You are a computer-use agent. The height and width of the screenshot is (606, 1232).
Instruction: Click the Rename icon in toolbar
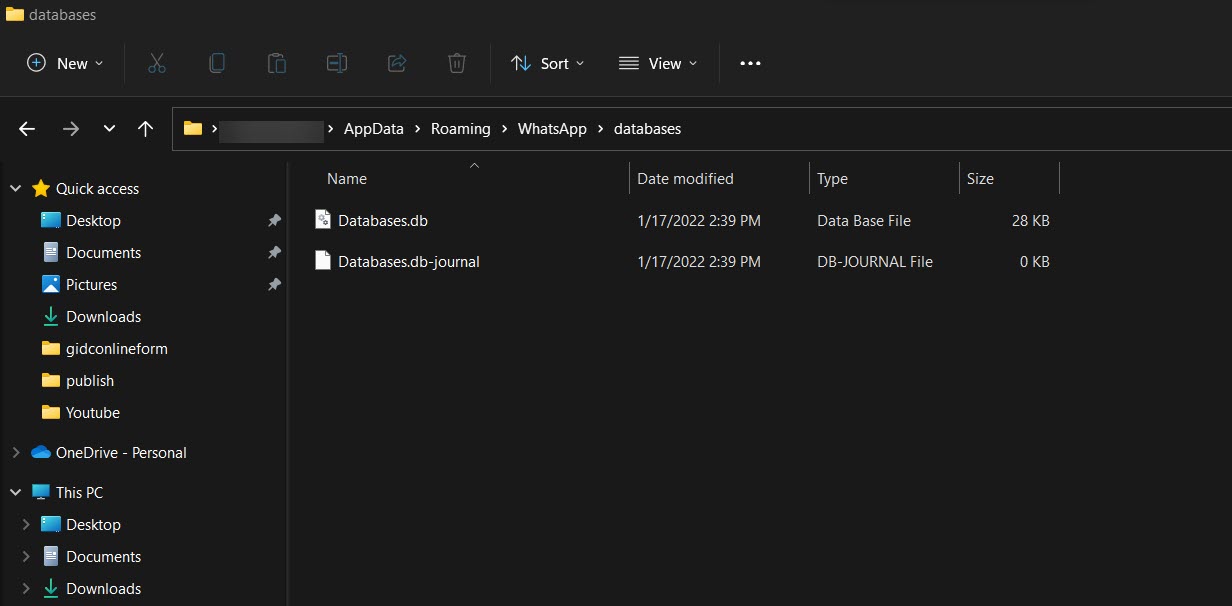(x=337, y=63)
